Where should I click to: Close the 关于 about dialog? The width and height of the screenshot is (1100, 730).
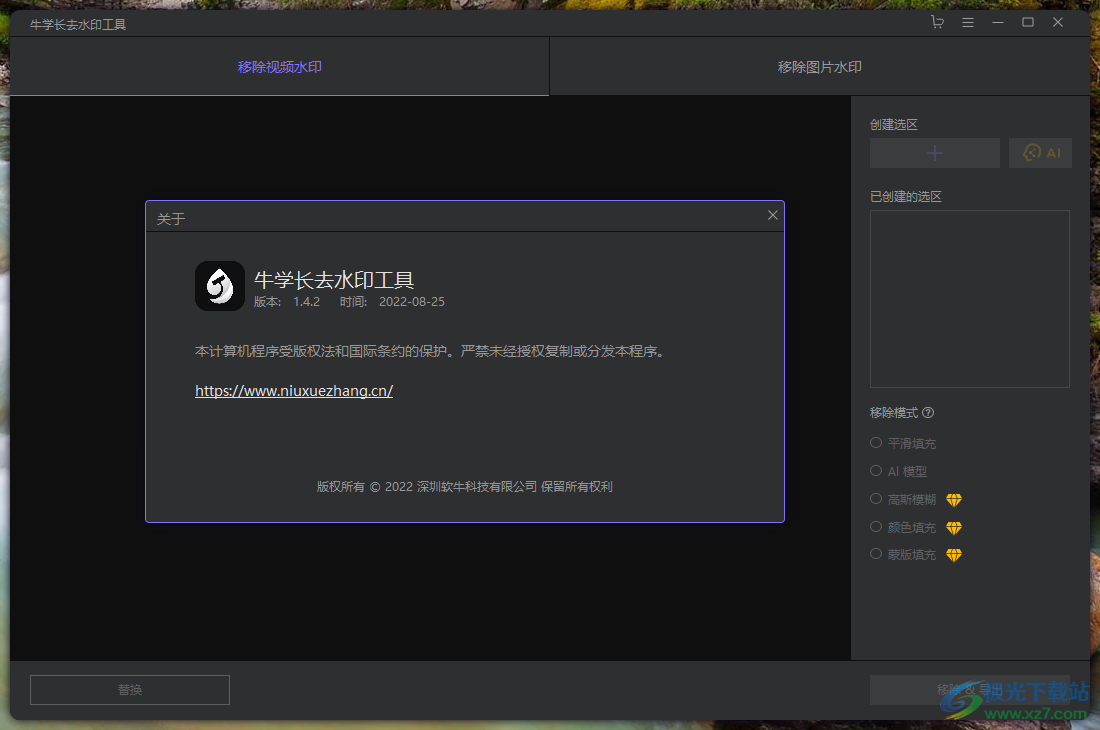(772, 215)
